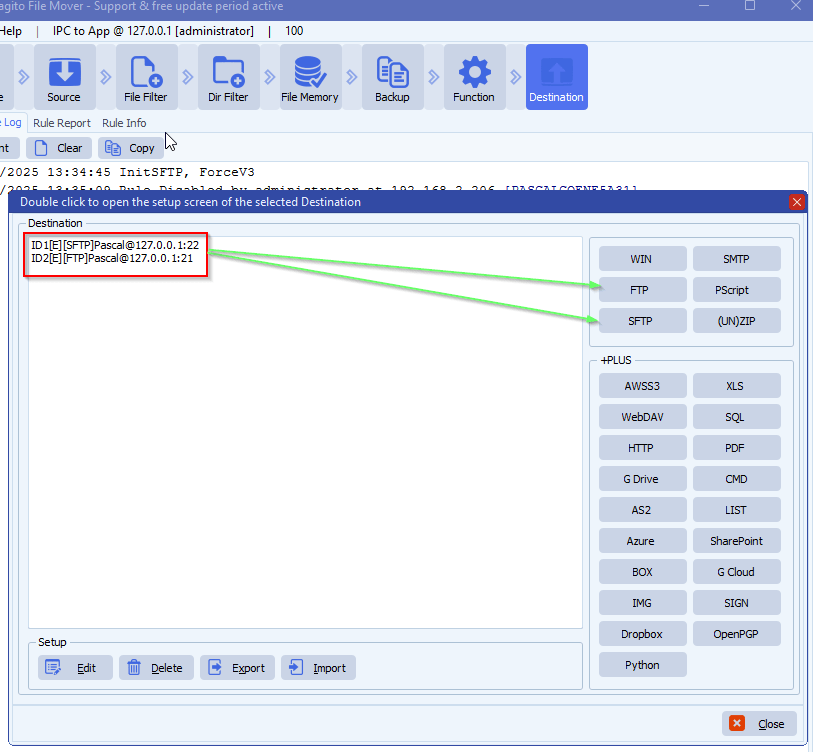The width and height of the screenshot is (813, 752).
Task: Select the ID1 SFTP destination entry
Action: click(x=115, y=245)
